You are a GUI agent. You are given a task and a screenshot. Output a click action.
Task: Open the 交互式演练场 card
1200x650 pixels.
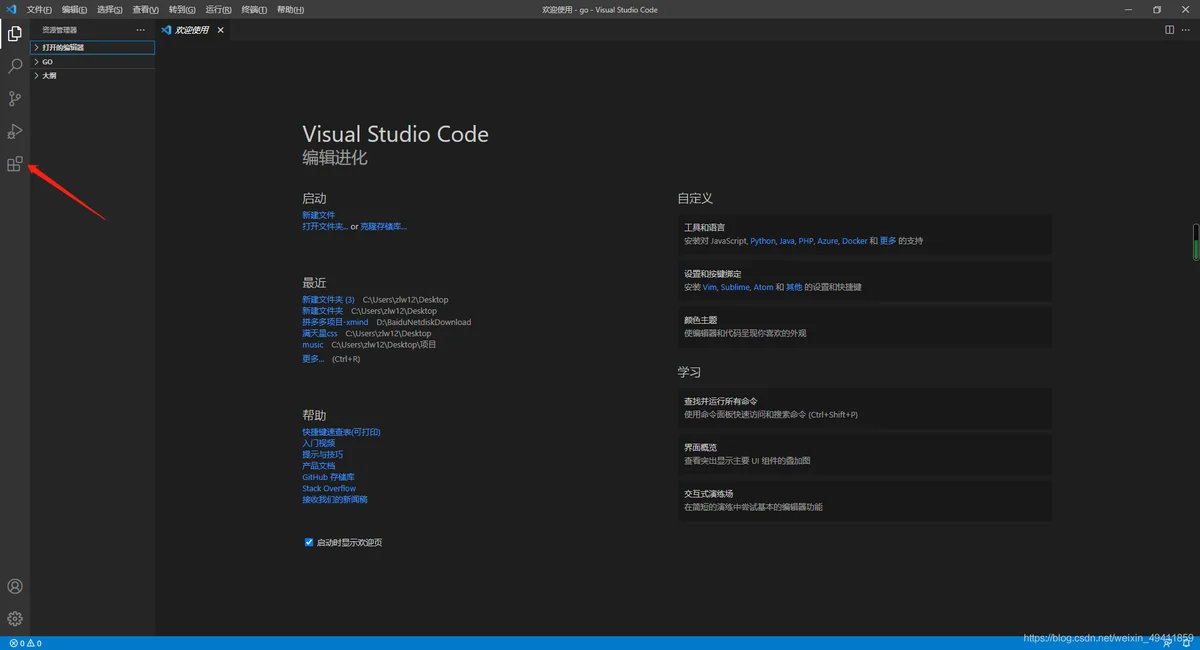point(864,500)
